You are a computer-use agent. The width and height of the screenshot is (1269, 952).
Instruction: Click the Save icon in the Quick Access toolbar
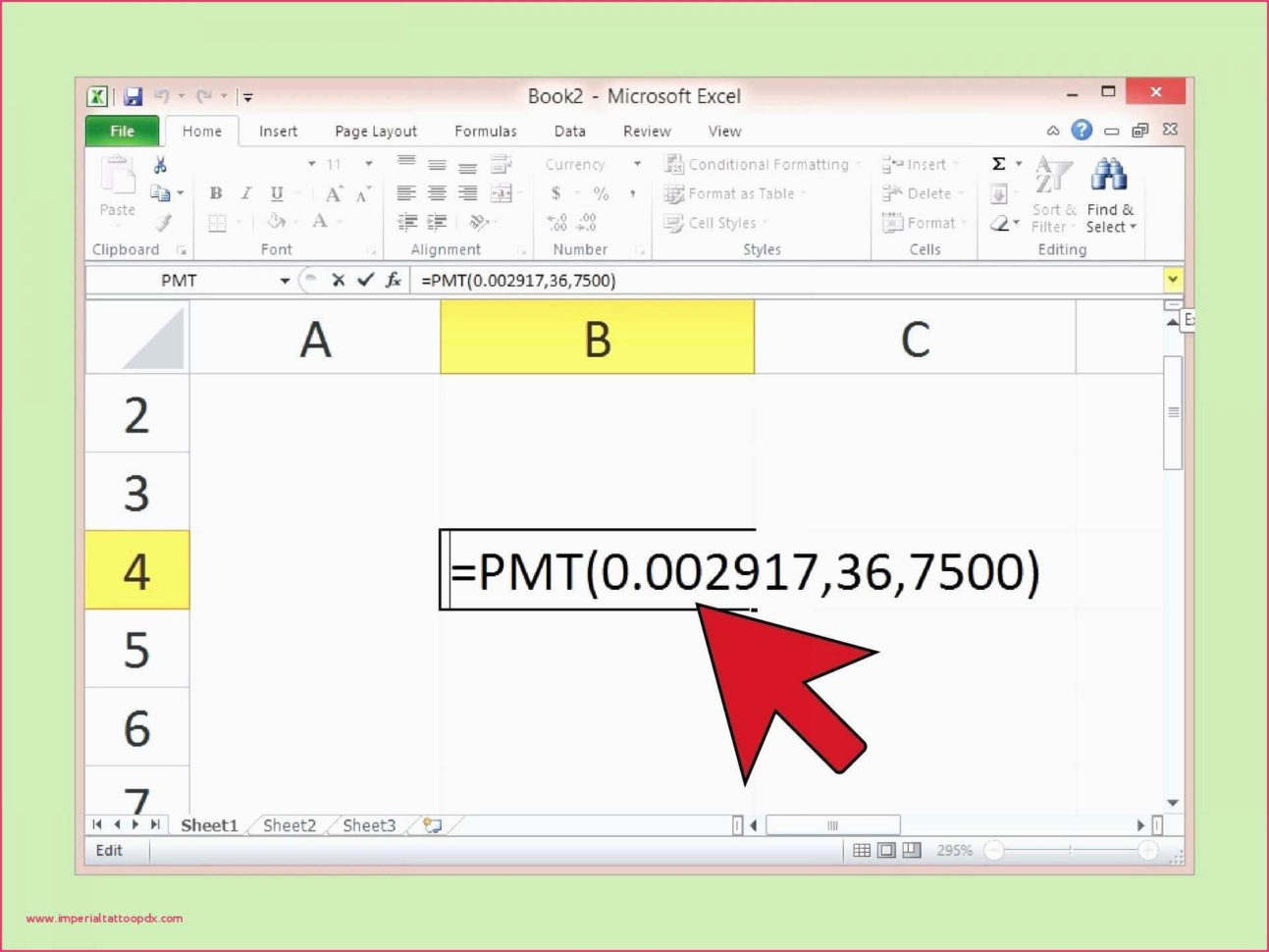point(132,96)
